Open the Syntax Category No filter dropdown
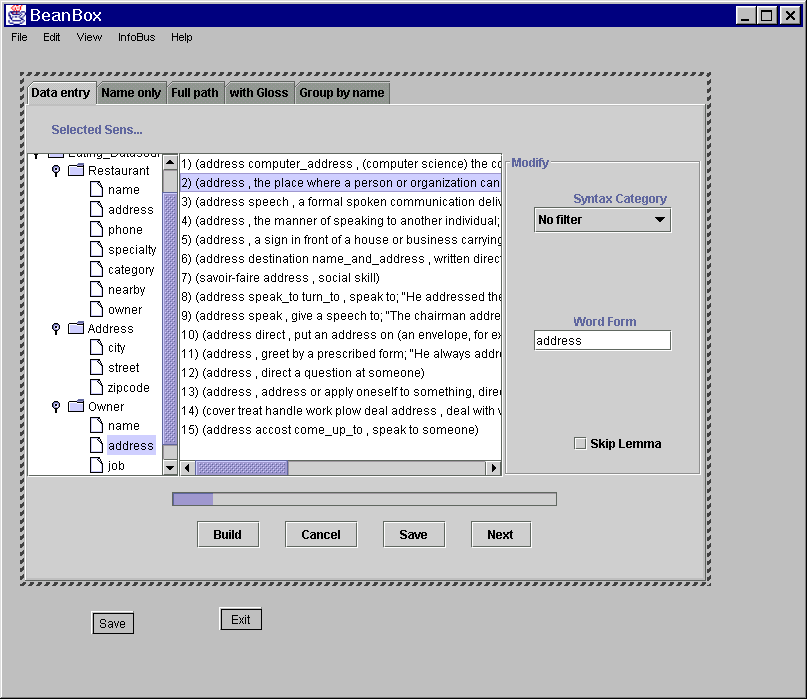The image size is (807, 699). tap(602, 220)
